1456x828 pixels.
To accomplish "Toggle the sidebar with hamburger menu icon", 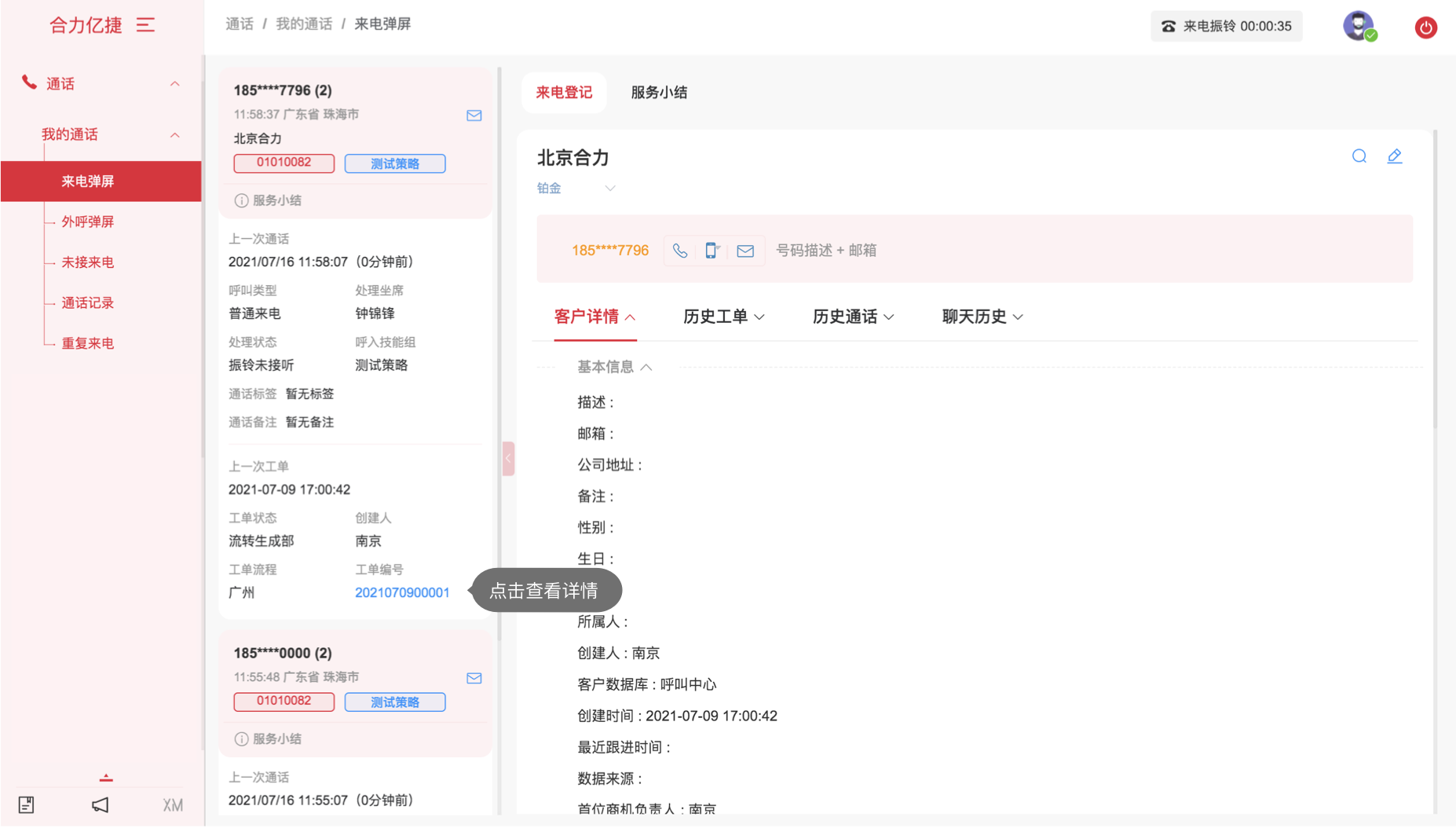I will tap(145, 25).
